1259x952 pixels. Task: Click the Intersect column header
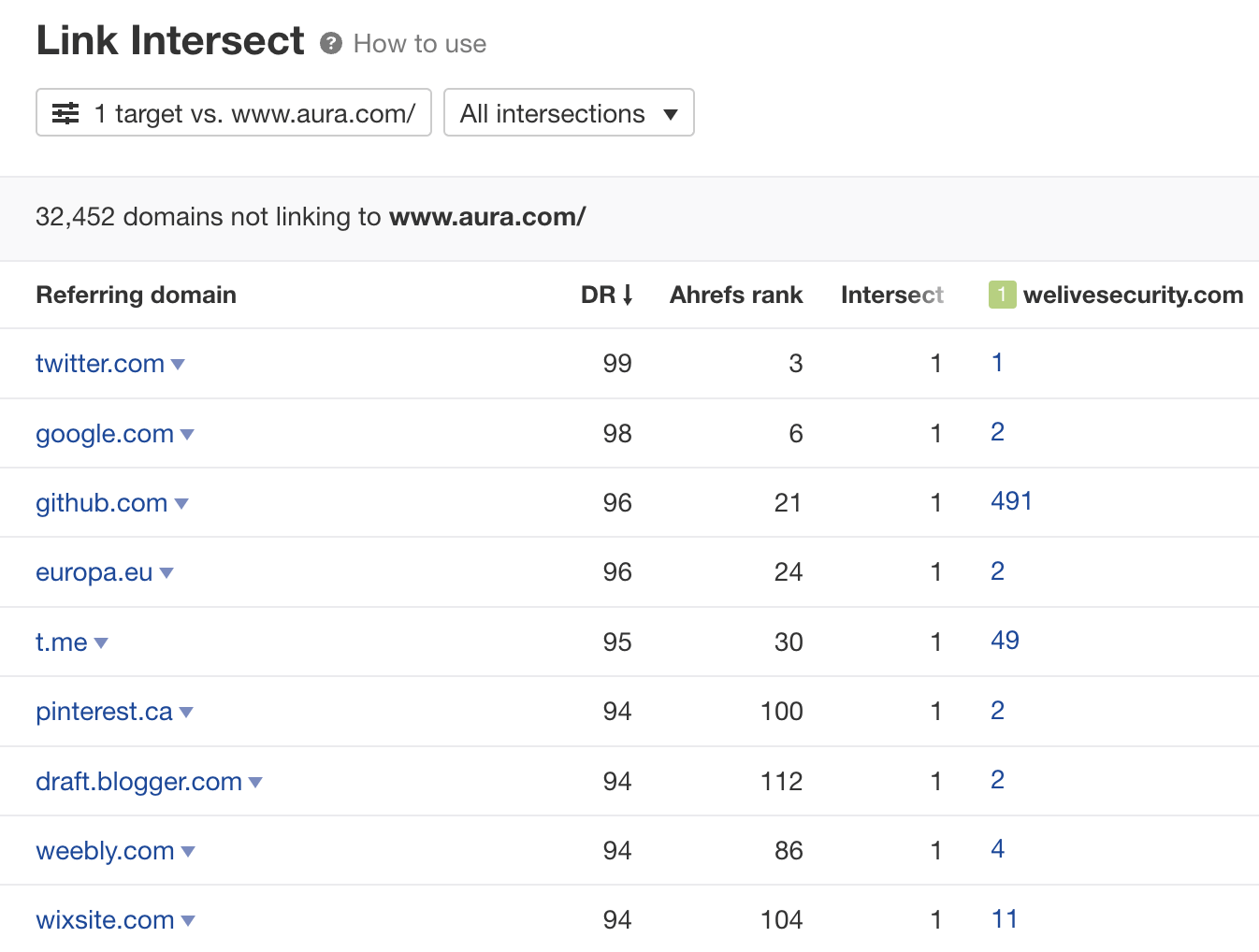[x=891, y=295]
